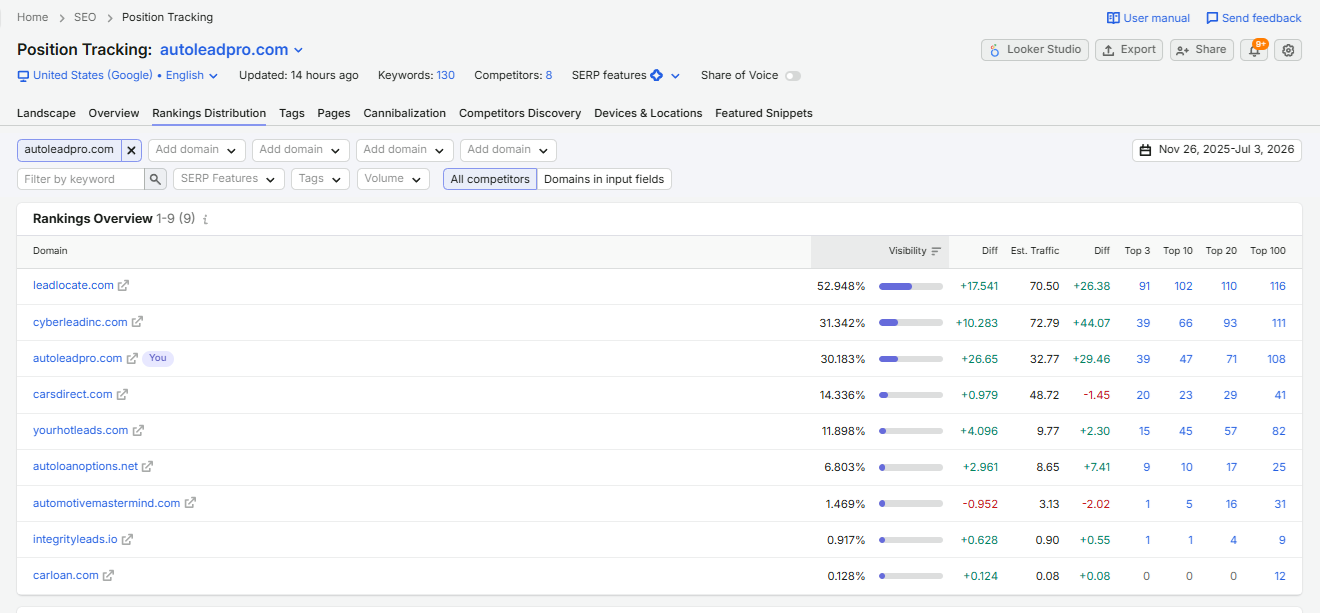Switch to the Featured Snippets tab
Screen dimensions: 1320x613
pos(764,113)
